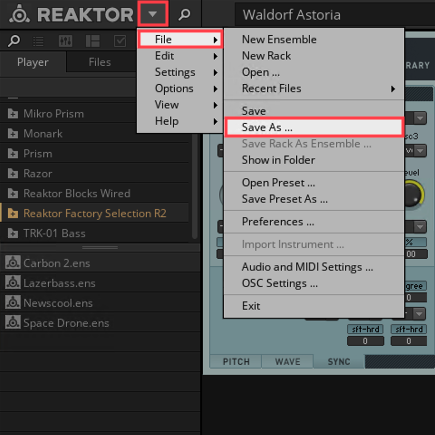Click the Waldorf Astoria preset name field
435x435 pixels.
pyautogui.click(x=335, y=15)
